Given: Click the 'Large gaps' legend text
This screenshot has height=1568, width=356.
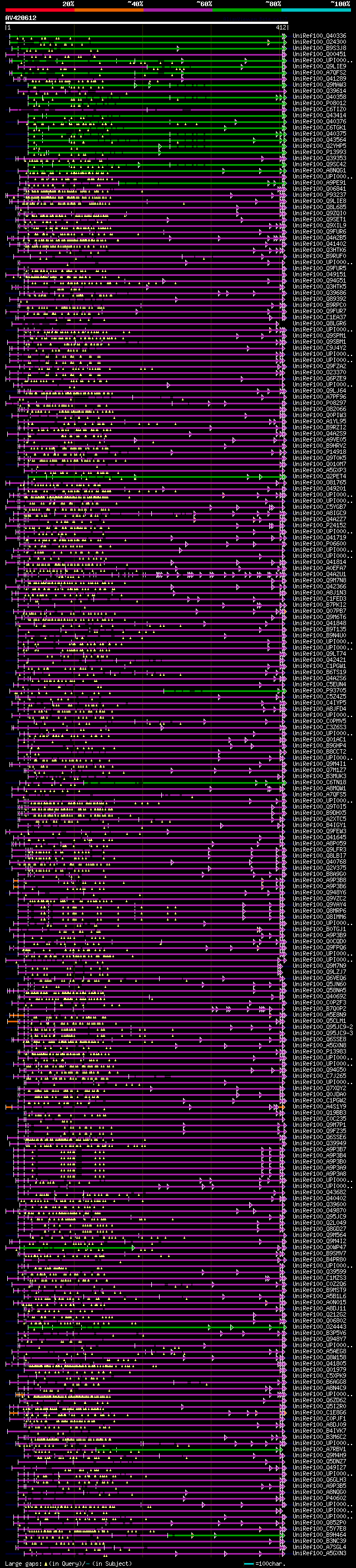Looking at the screenshot, I should pyautogui.click(x=24, y=1564).
